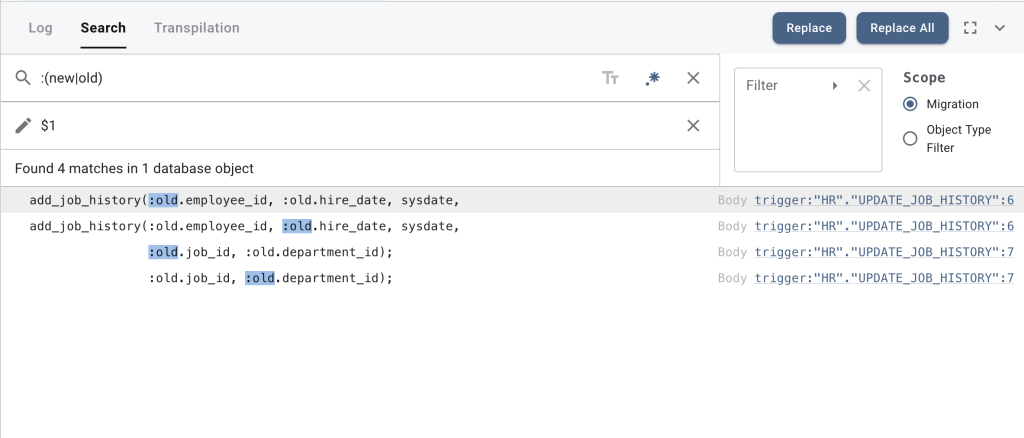Open the Transpilation tab
The width and height of the screenshot is (1024, 438).
197,28
